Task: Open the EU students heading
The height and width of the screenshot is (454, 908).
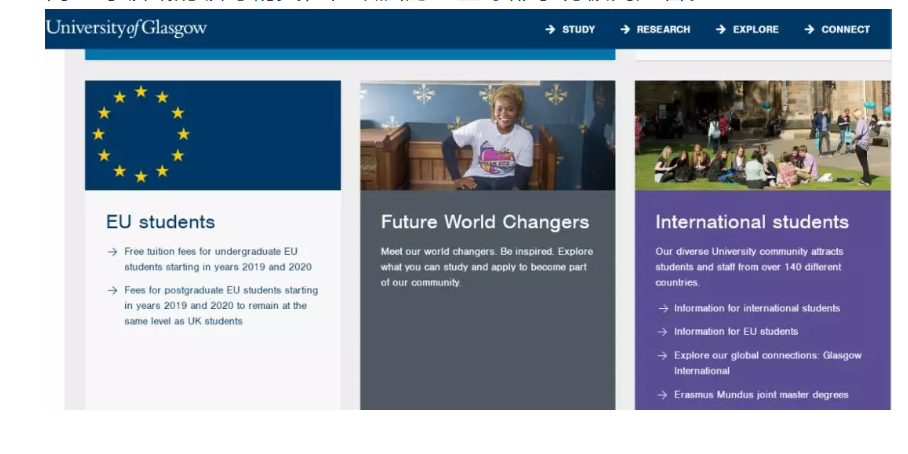Action: click(160, 222)
